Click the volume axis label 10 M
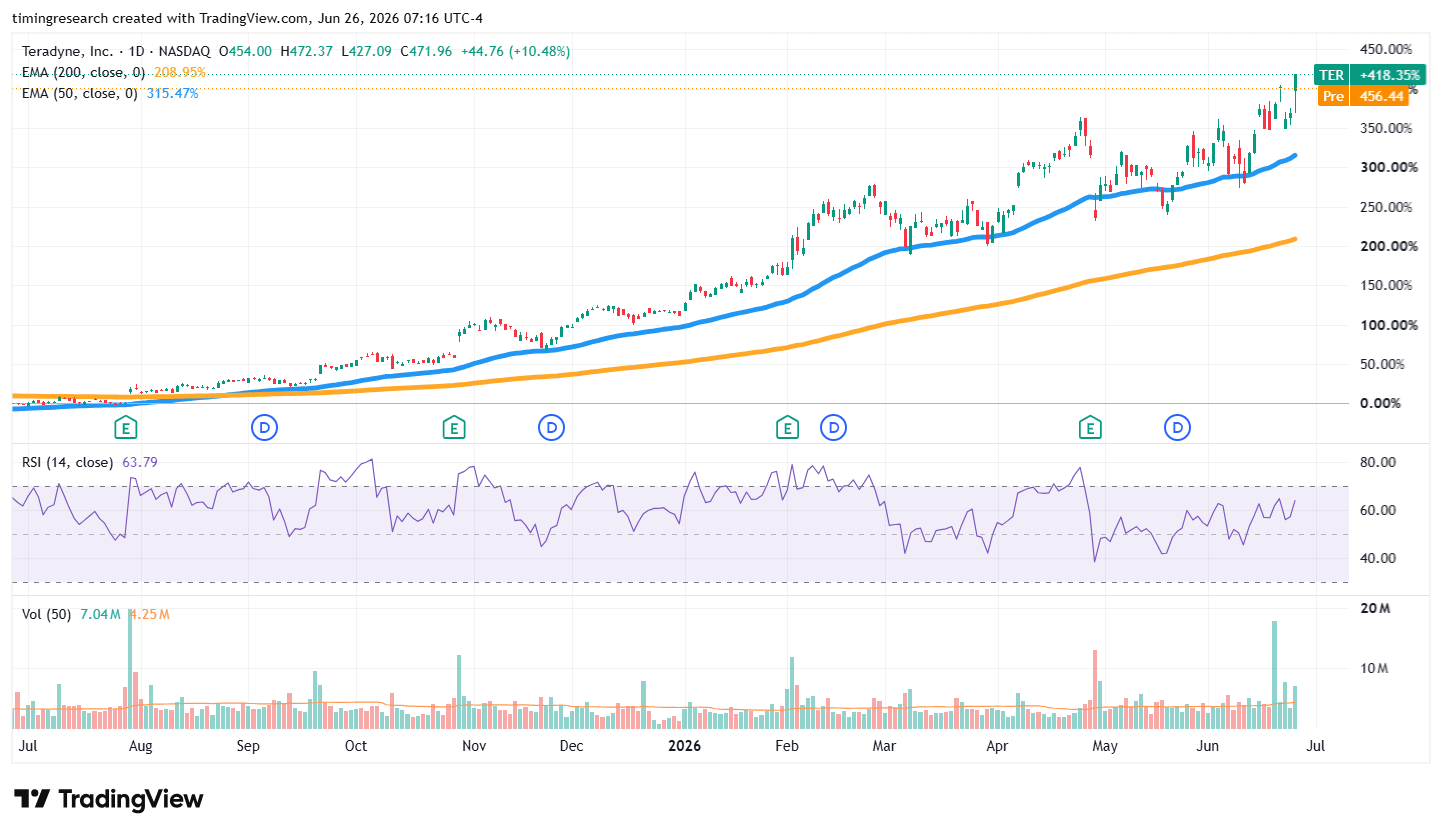The height and width of the screenshot is (835, 1442). coord(1376,668)
